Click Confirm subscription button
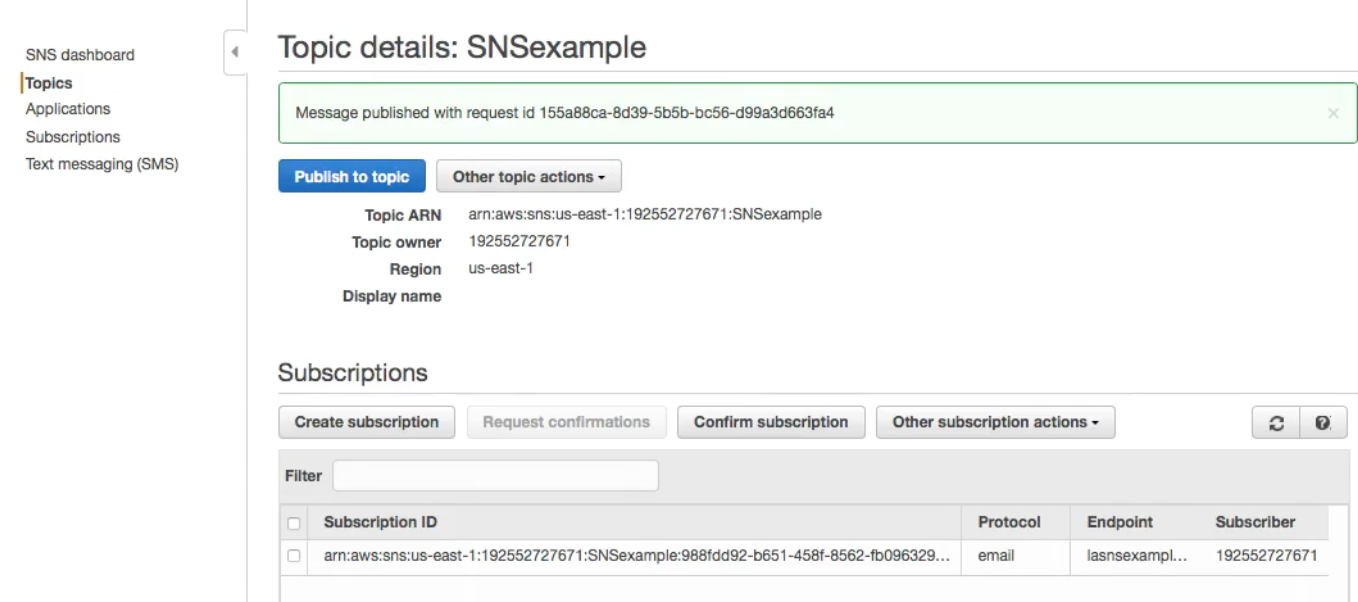 (x=771, y=422)
